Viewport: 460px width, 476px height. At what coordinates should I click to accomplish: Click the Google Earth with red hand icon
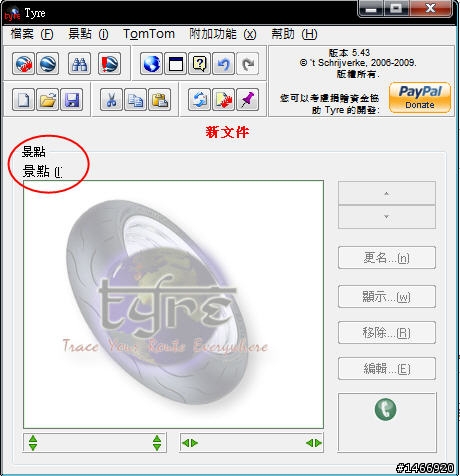click(x=23, y=63)
